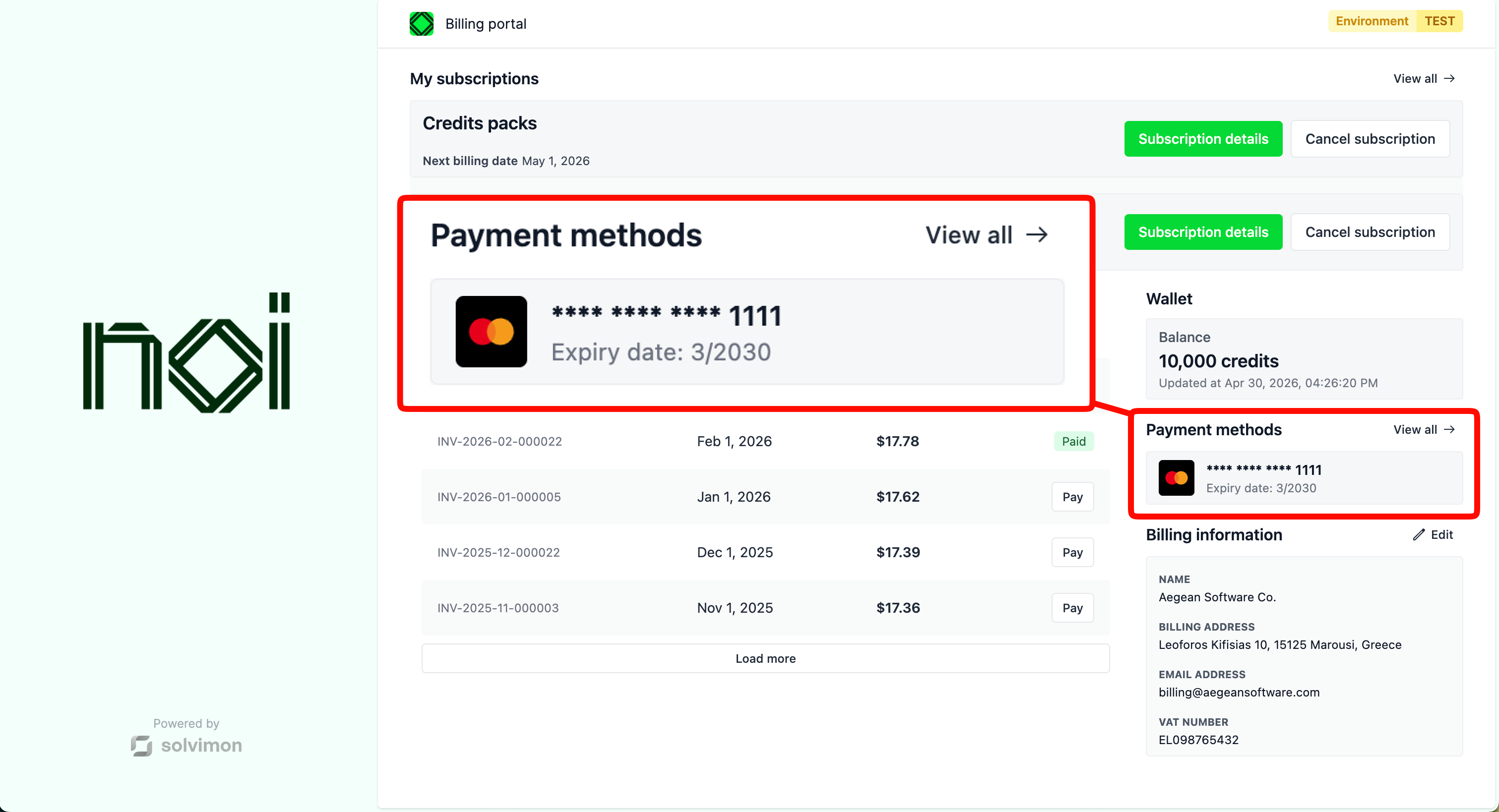The height and width of the screenshot is (812, 1499).
Task: Pay invoice INV-2026-01-000005
Action: point(1072,497)
